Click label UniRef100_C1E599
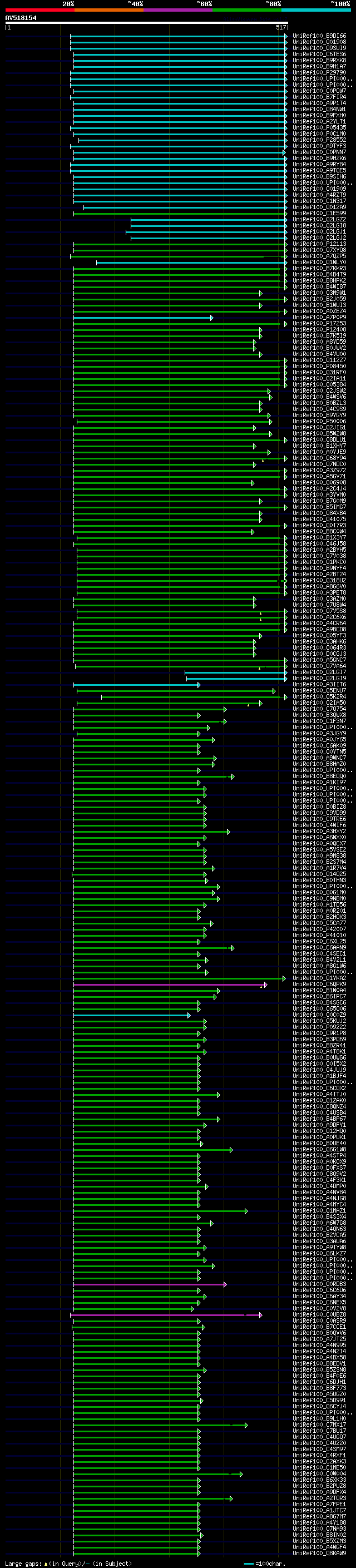Screen dimensions: 356x1568 point(319,214)
